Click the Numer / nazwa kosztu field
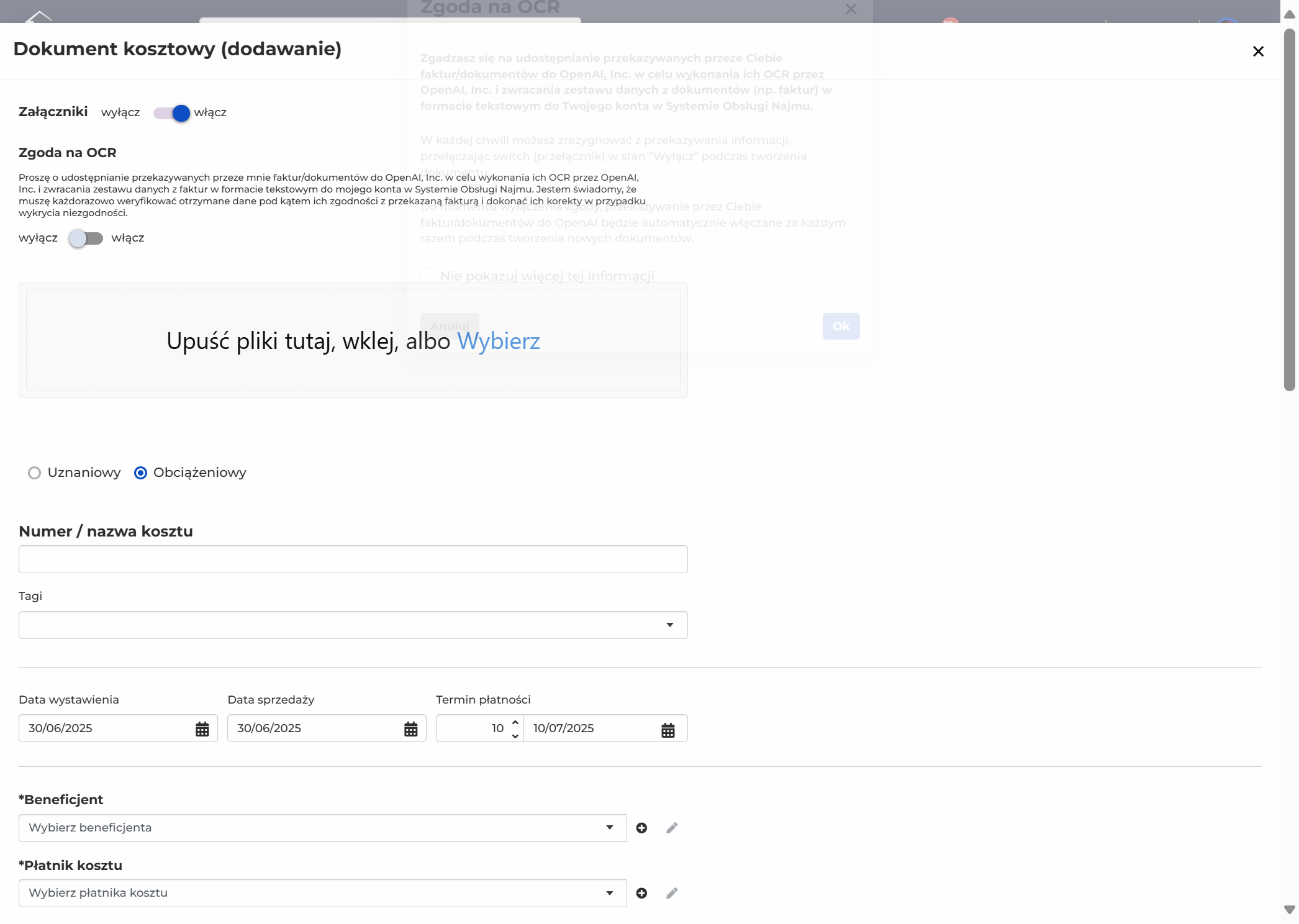This screenshot has width=1299, height=924. tap(353, 559)
